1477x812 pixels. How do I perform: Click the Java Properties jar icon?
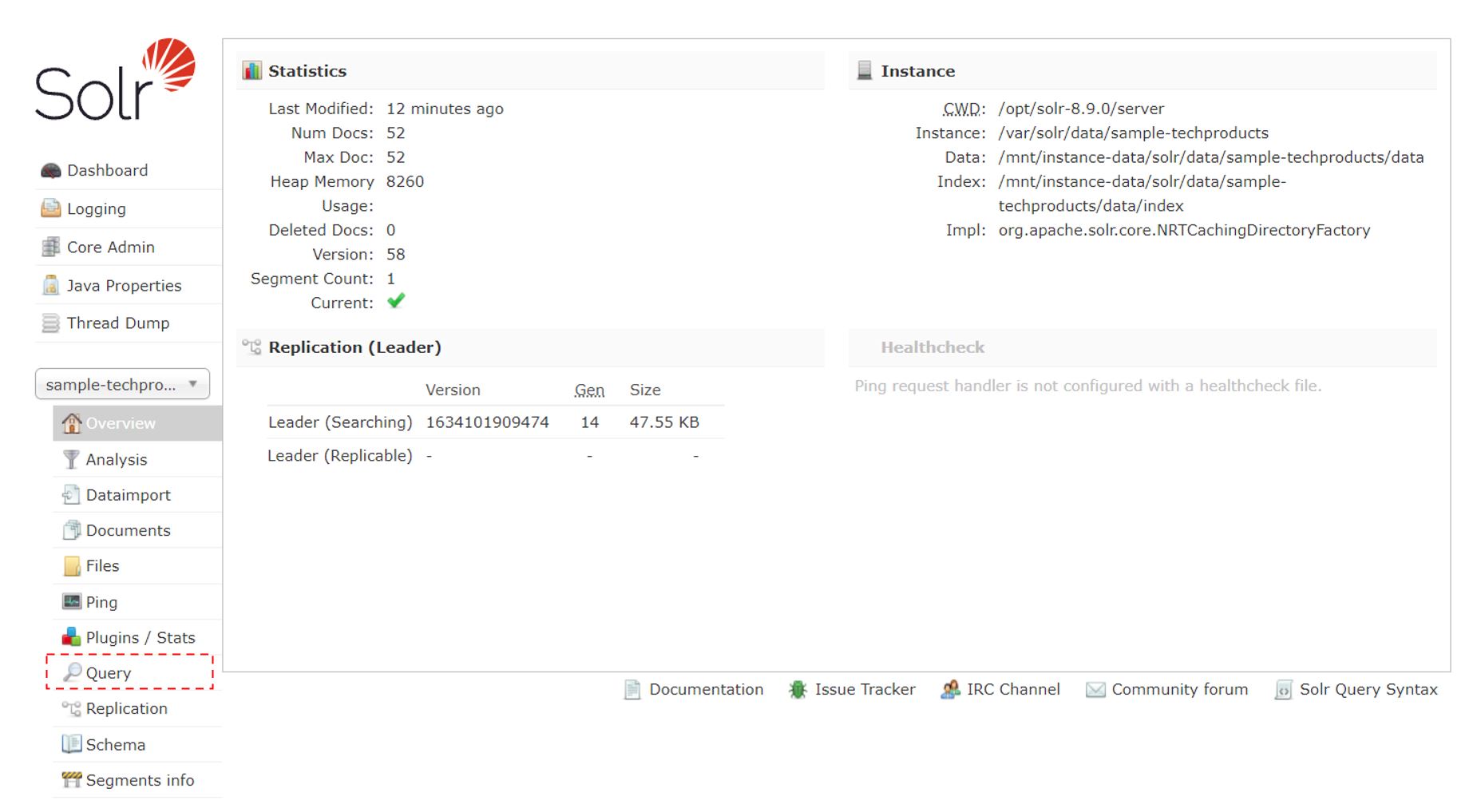(x=51, y=285)
